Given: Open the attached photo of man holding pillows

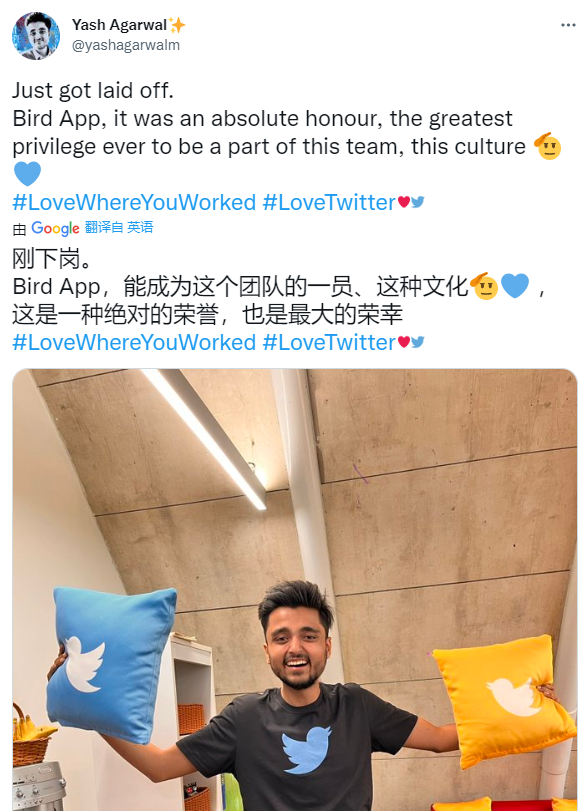Looking at the screenshot, I should 295,590.
